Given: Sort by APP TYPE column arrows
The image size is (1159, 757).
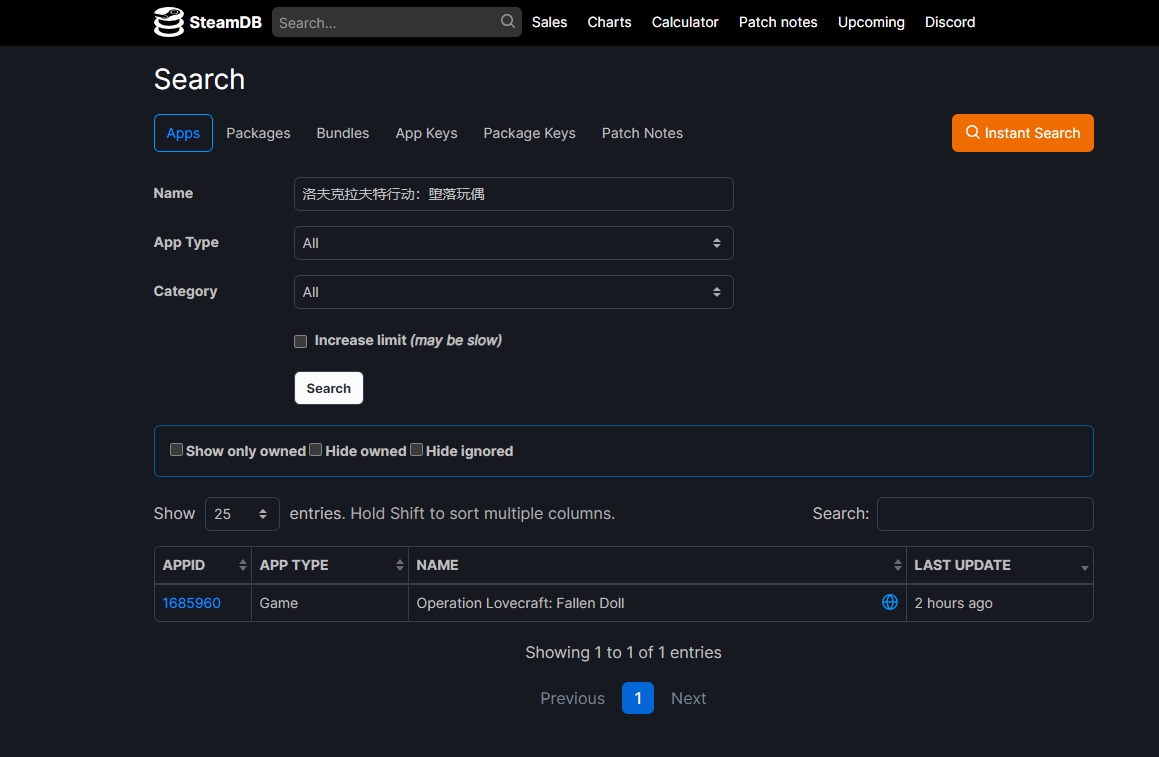Looking at the screenshot, I should (x=400, y=566).
